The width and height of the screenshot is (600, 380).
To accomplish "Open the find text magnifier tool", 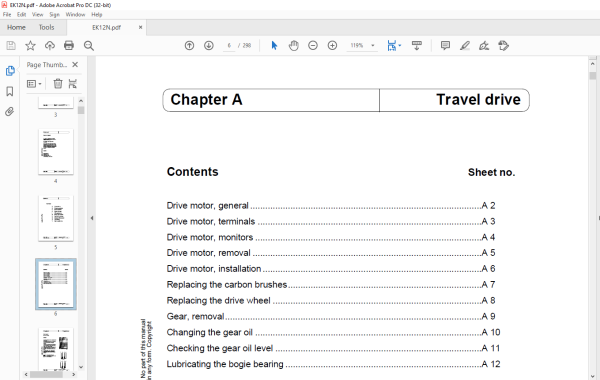I will [x=89, y=46].
